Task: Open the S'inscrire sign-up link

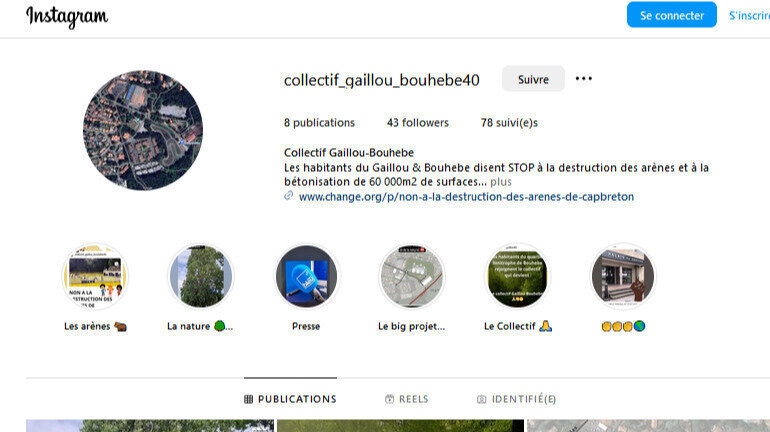Action: point(749,16)
